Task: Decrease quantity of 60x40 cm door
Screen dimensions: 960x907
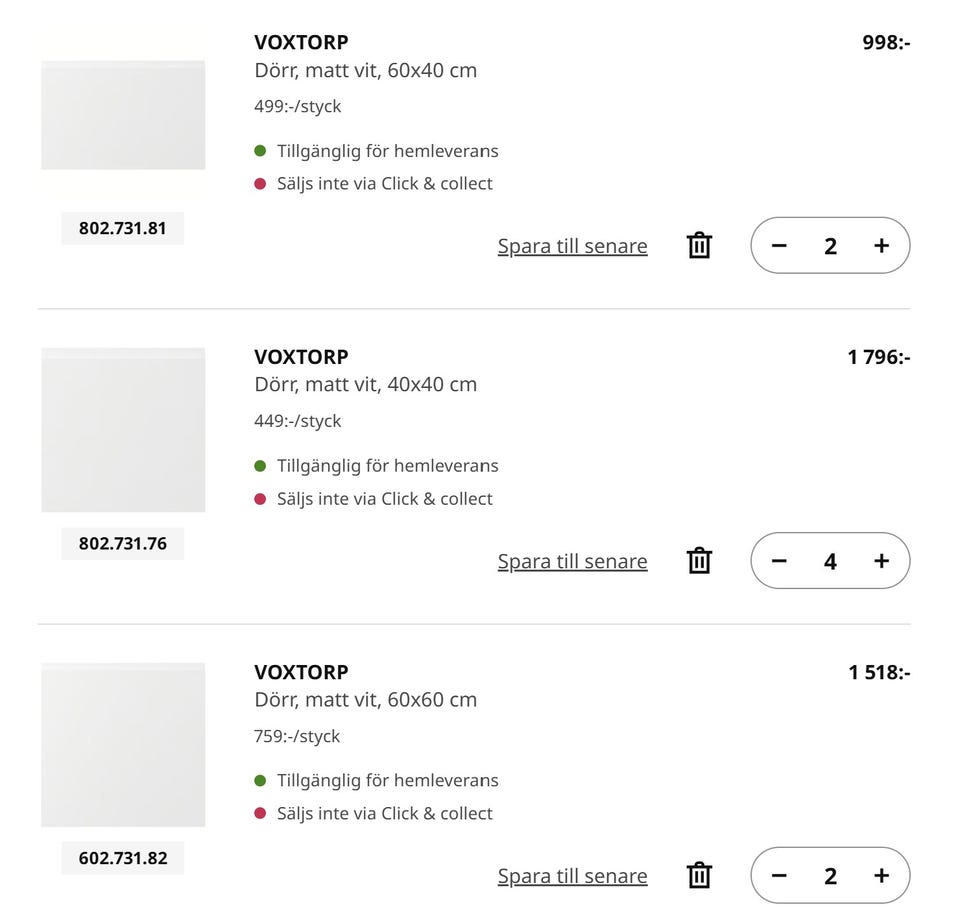Action: click(x=780, y=246)
